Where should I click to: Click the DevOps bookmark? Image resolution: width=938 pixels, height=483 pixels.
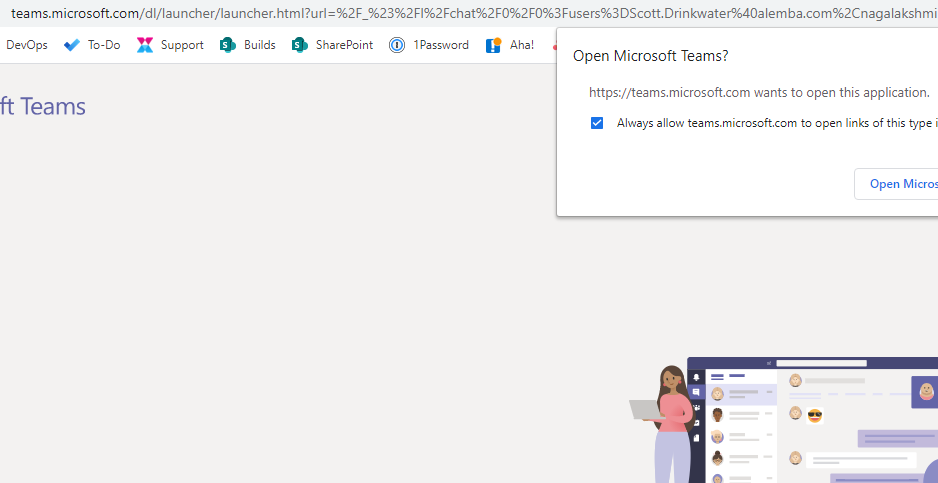(26, 45)
